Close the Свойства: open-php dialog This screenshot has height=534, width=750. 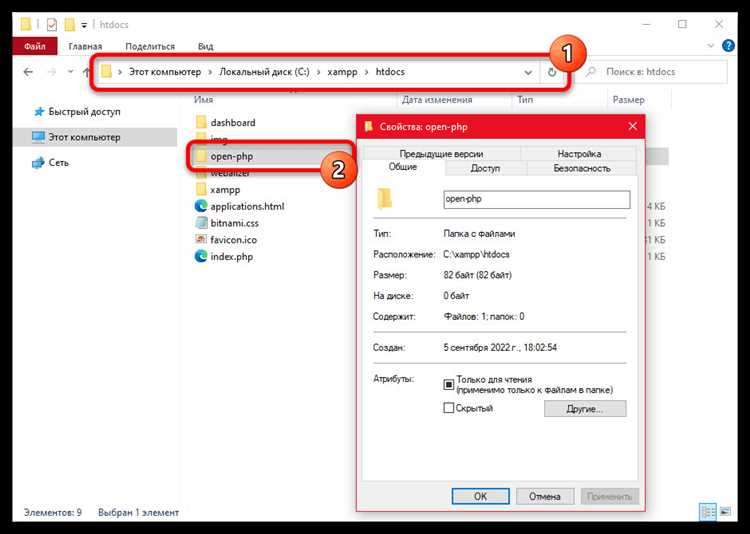coord(632,126)
